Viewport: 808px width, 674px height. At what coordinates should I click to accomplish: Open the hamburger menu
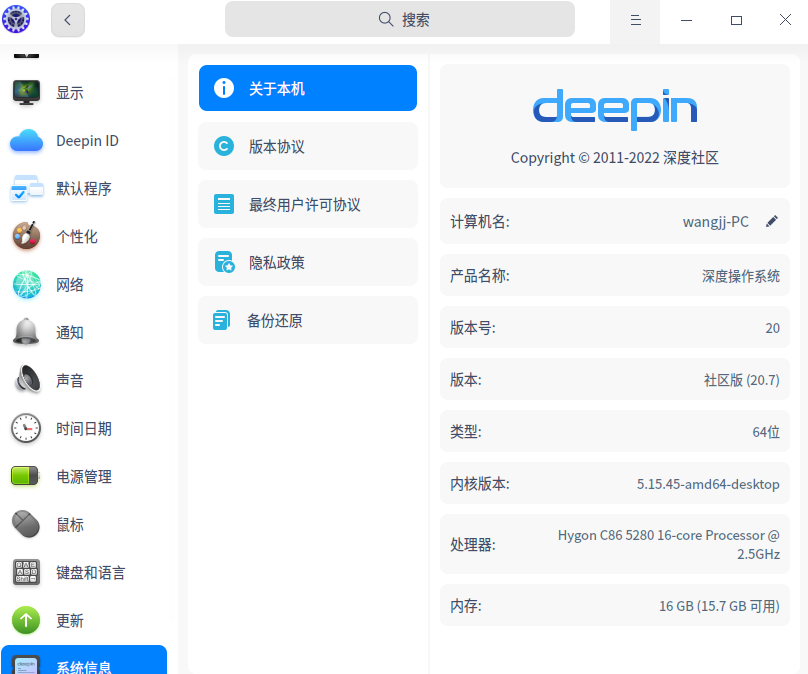point(635,19)
